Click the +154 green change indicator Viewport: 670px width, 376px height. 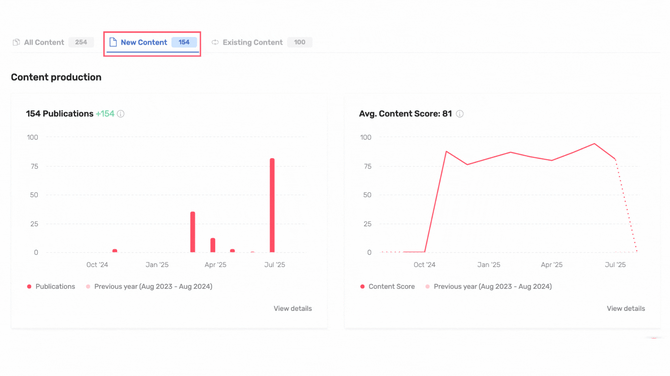click(105, 114)
